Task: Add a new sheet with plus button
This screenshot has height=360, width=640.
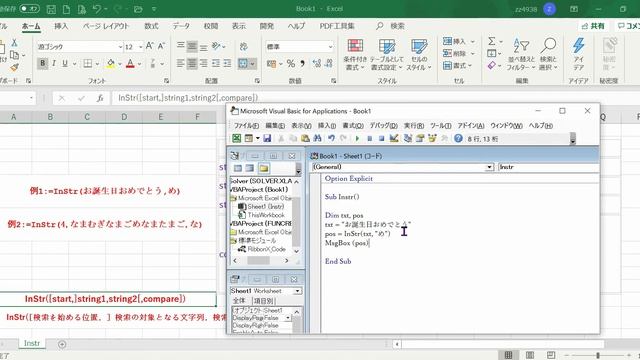Action: [x=62, y=344]
